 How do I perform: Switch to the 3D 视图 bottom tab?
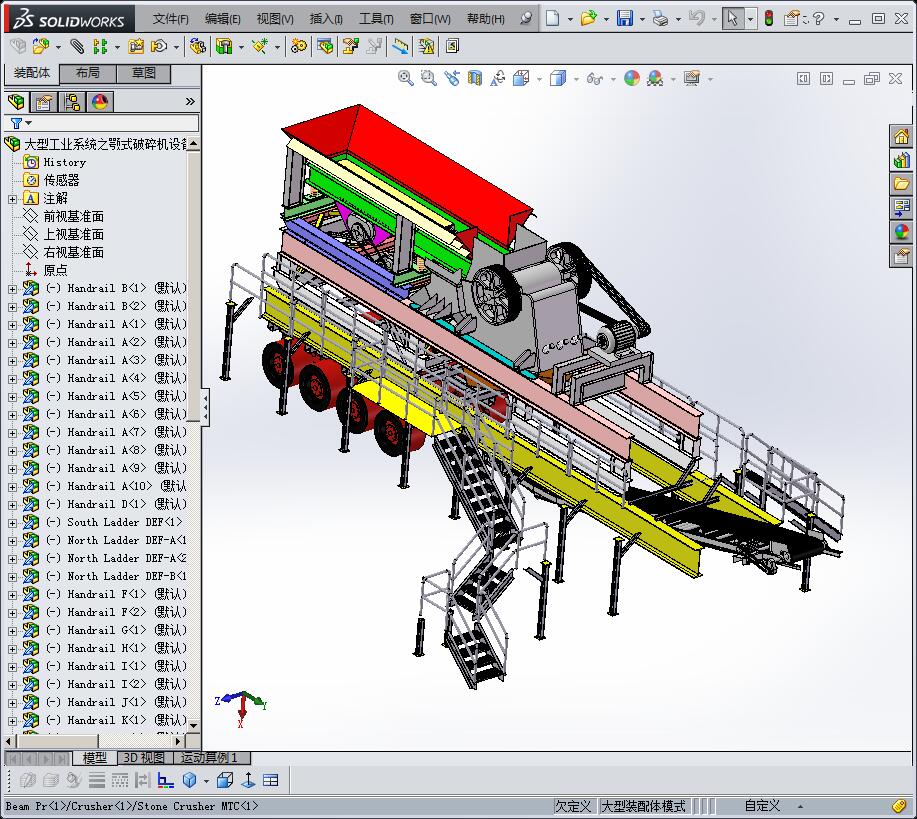[144, 758]
